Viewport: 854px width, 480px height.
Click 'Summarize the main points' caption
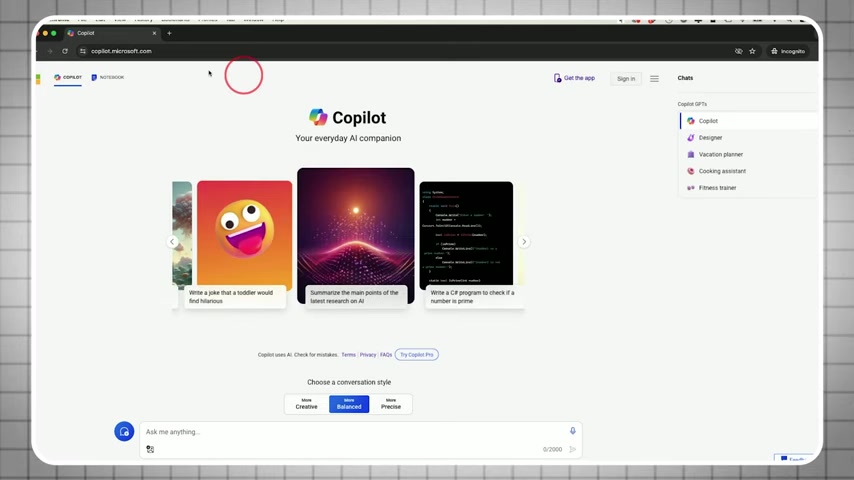[x=356, y=297]
